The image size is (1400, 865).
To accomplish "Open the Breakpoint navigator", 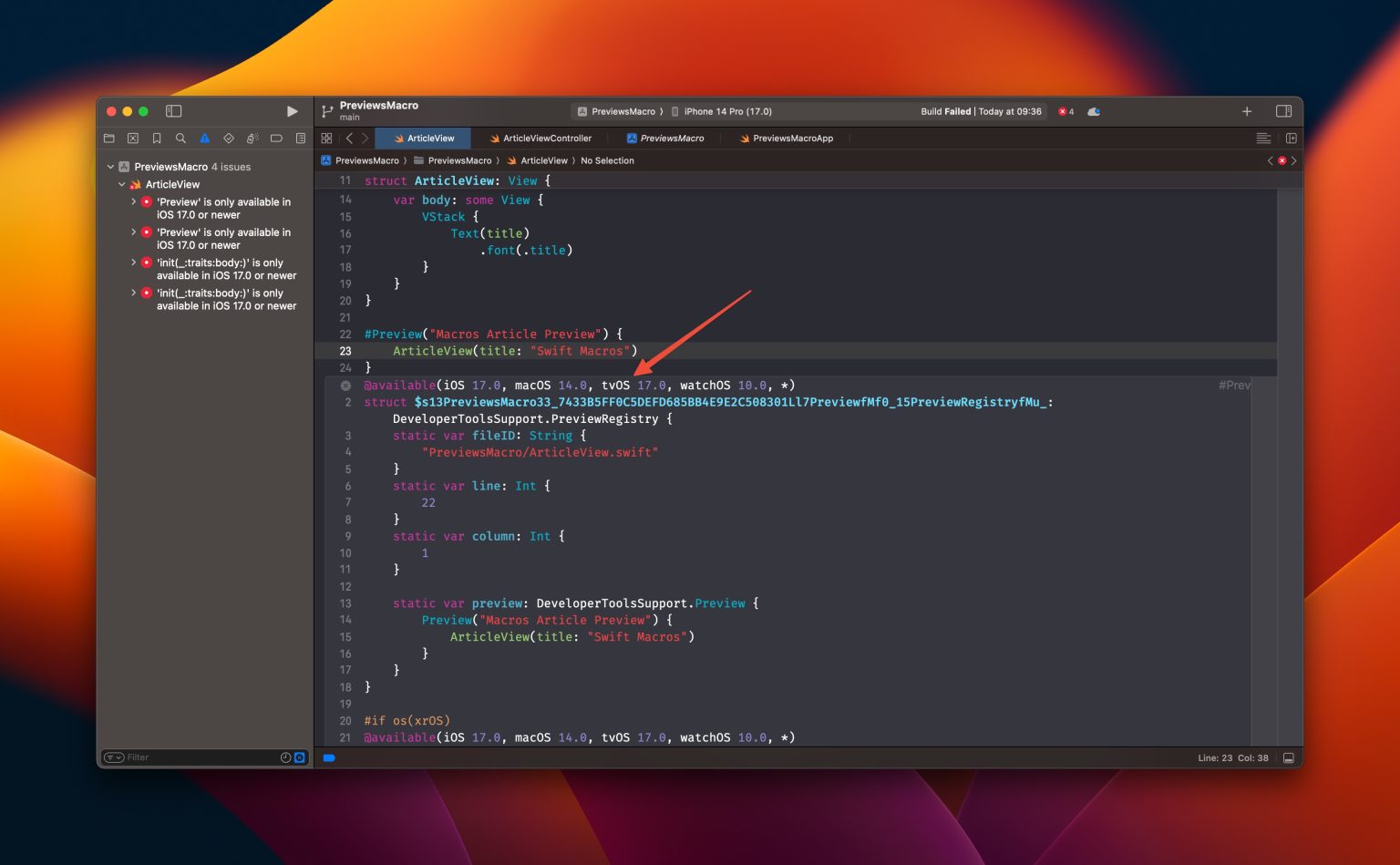I will coord(276,138).
